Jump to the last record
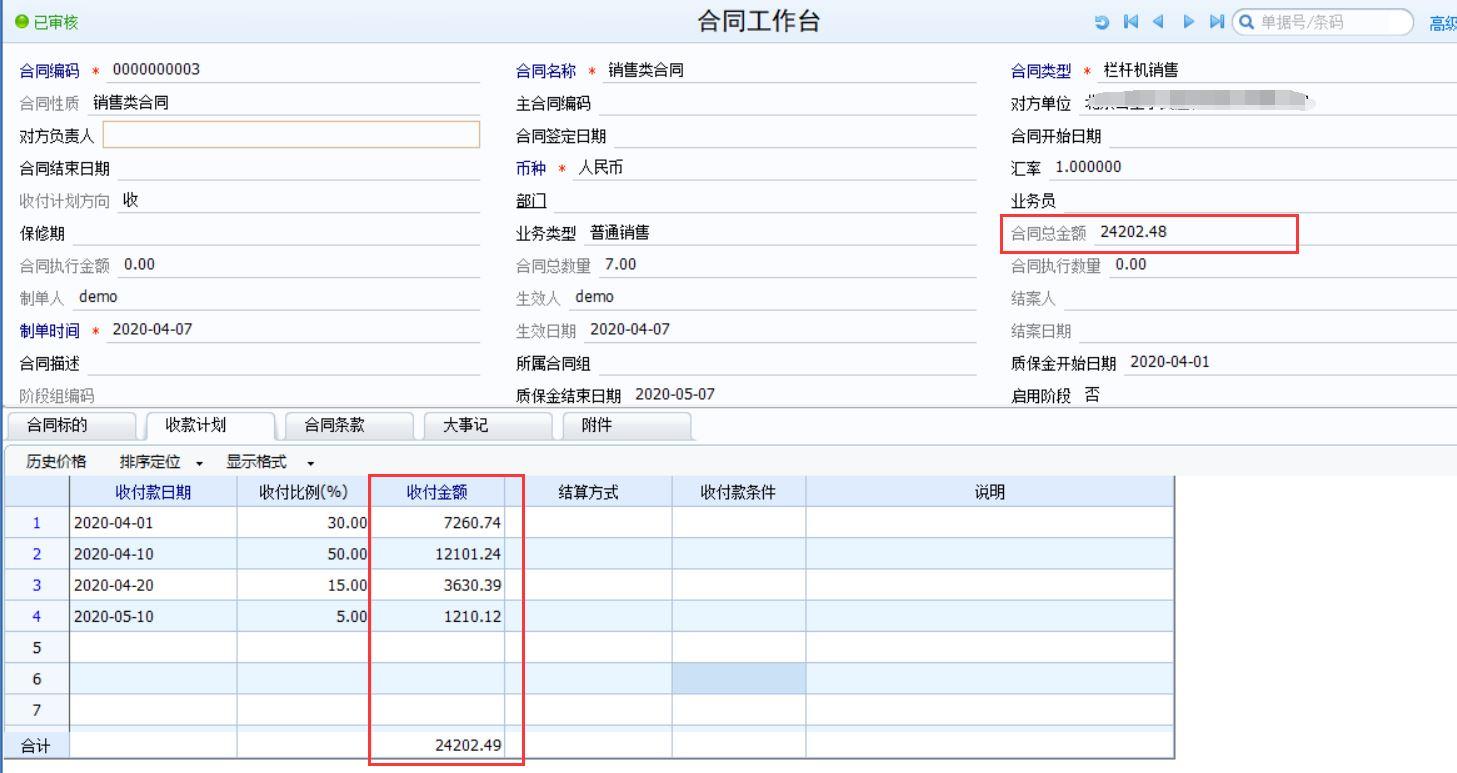Screen dimensions: 1457x773 (x=1216, y=22)
